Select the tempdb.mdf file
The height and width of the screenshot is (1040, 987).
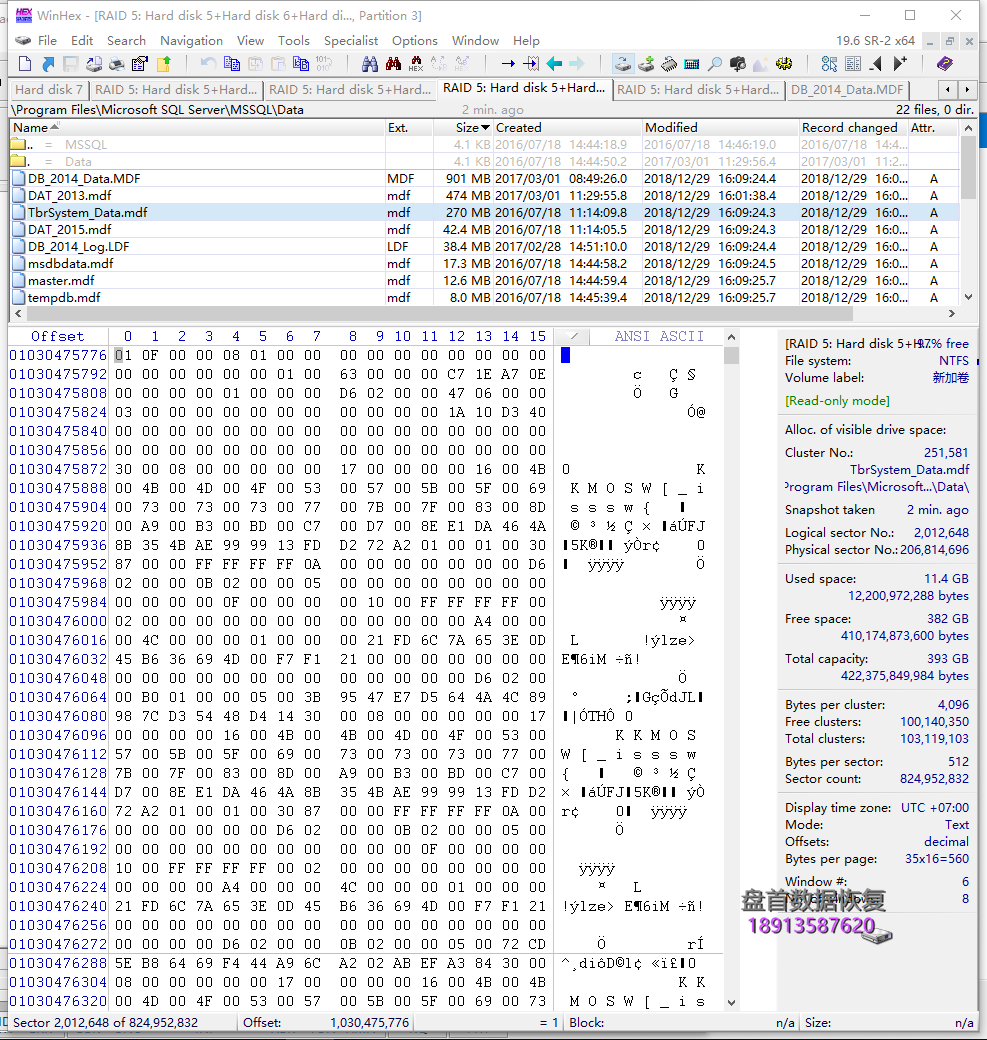click(485, 298)
